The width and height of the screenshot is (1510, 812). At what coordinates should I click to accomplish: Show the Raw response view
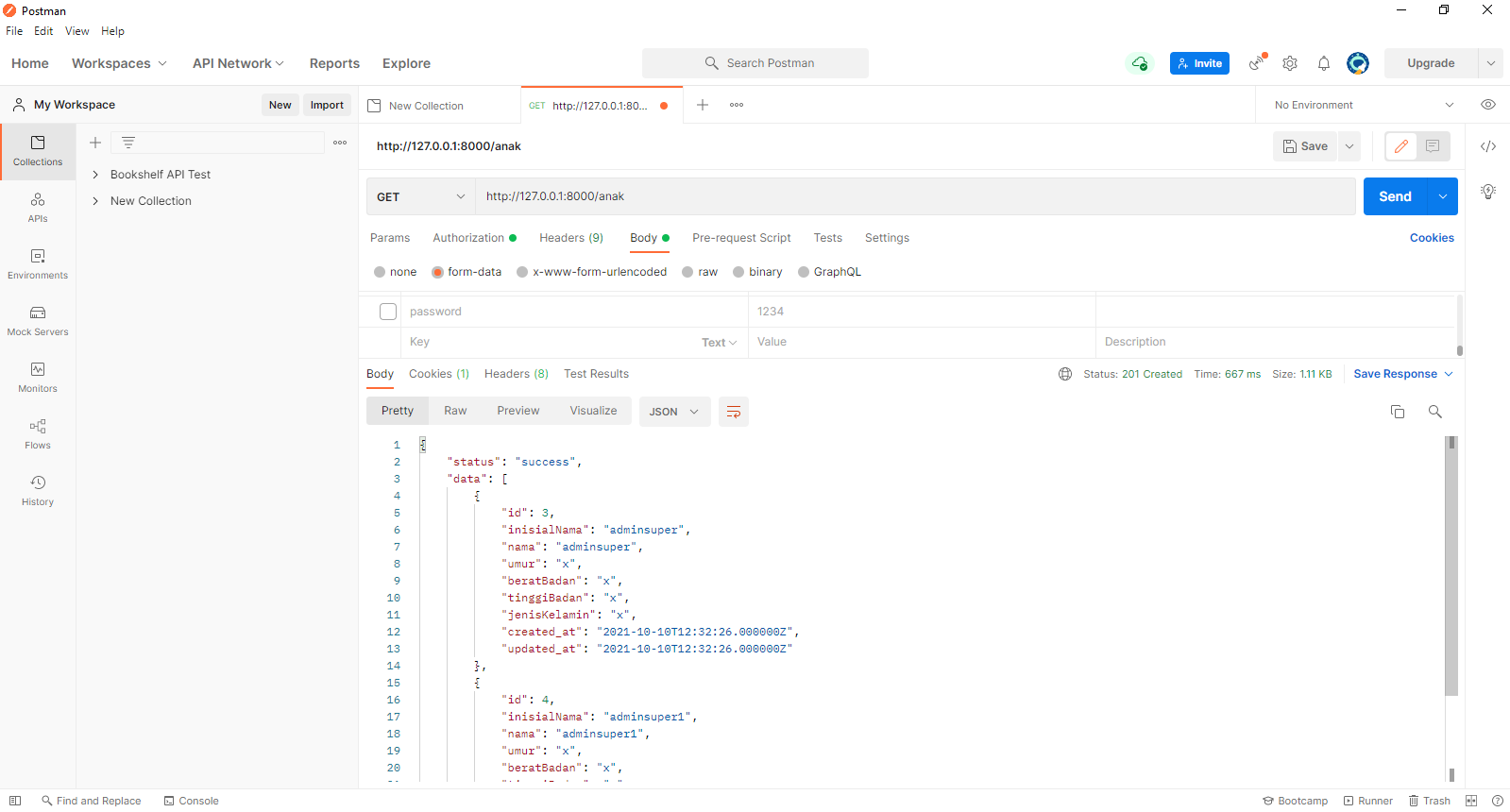tap(455, 411)
